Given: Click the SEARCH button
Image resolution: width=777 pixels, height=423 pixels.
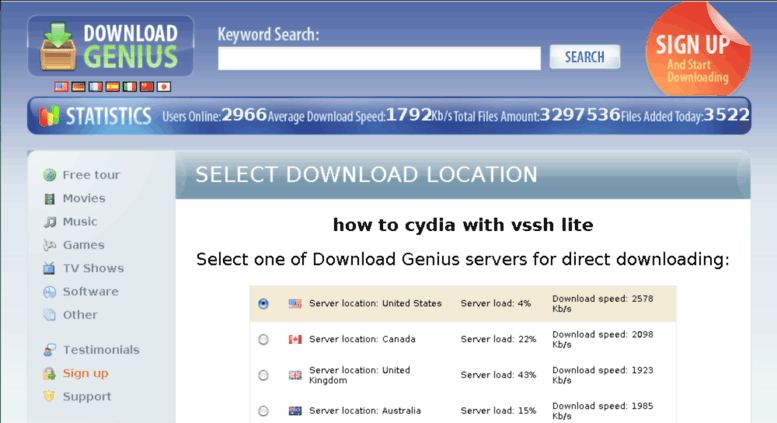Looking at the screenshot, I should click(585, 57).
